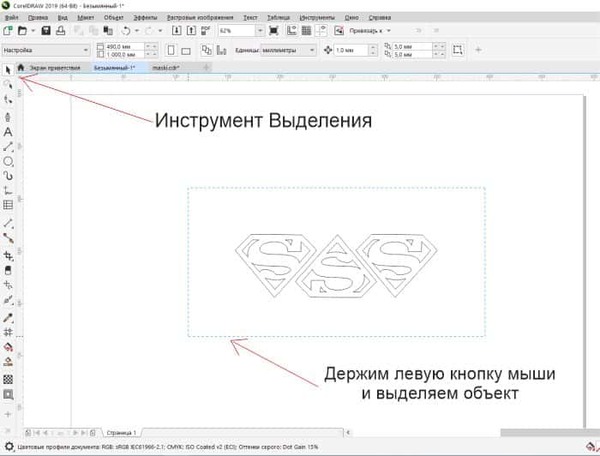Select the Text tool (A icon)
This screenshot has height=456, width=600.
click(x=8, y=131)
